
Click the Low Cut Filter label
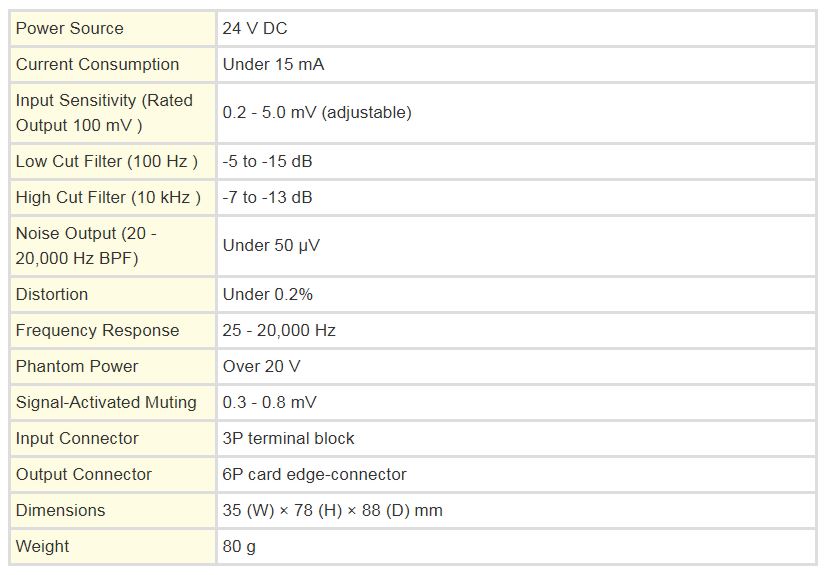pyautogui.click(x=107, y=161)
